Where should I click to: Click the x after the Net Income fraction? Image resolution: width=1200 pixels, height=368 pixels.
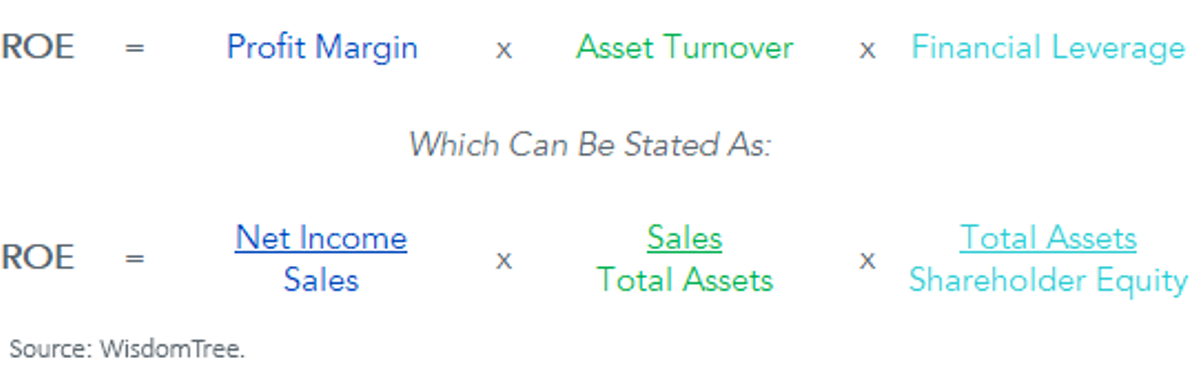[x=504, y=261]
